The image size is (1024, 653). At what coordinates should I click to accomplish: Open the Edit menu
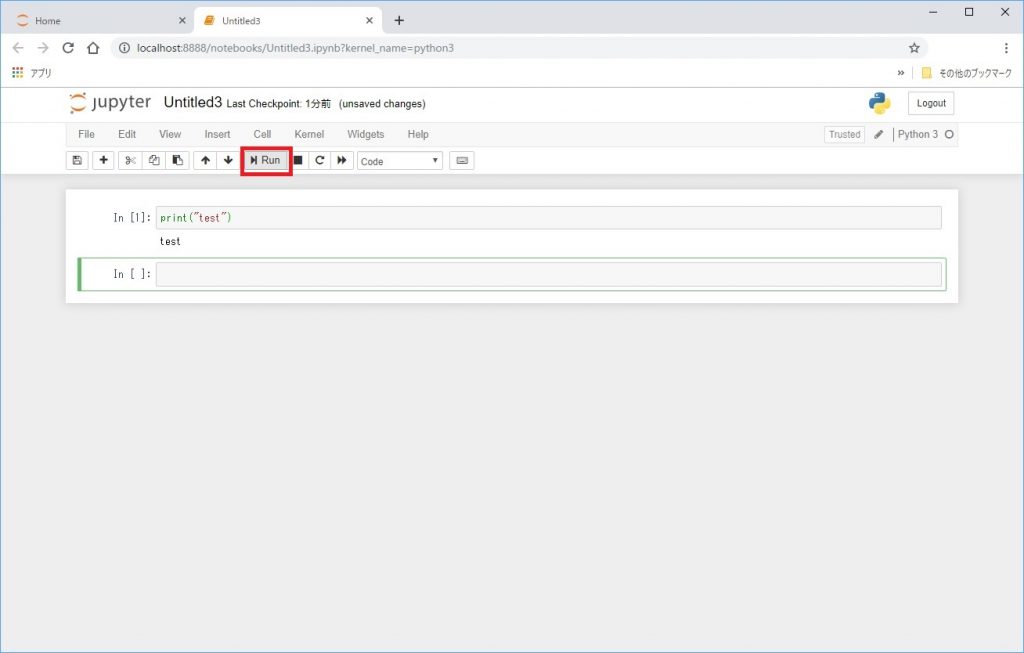tap(127, 135)
